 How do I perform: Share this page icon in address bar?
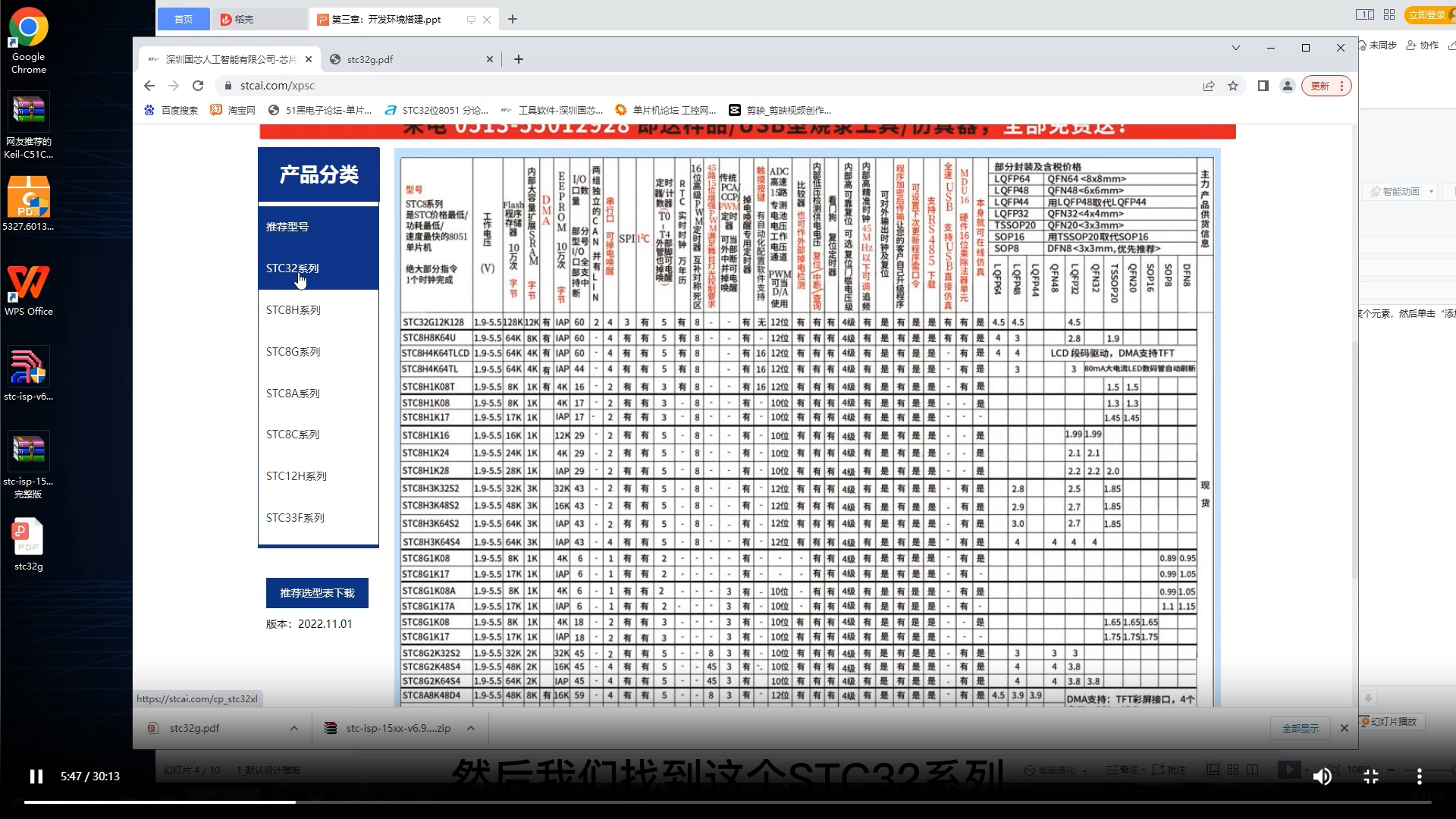(x=1209, y=86)
